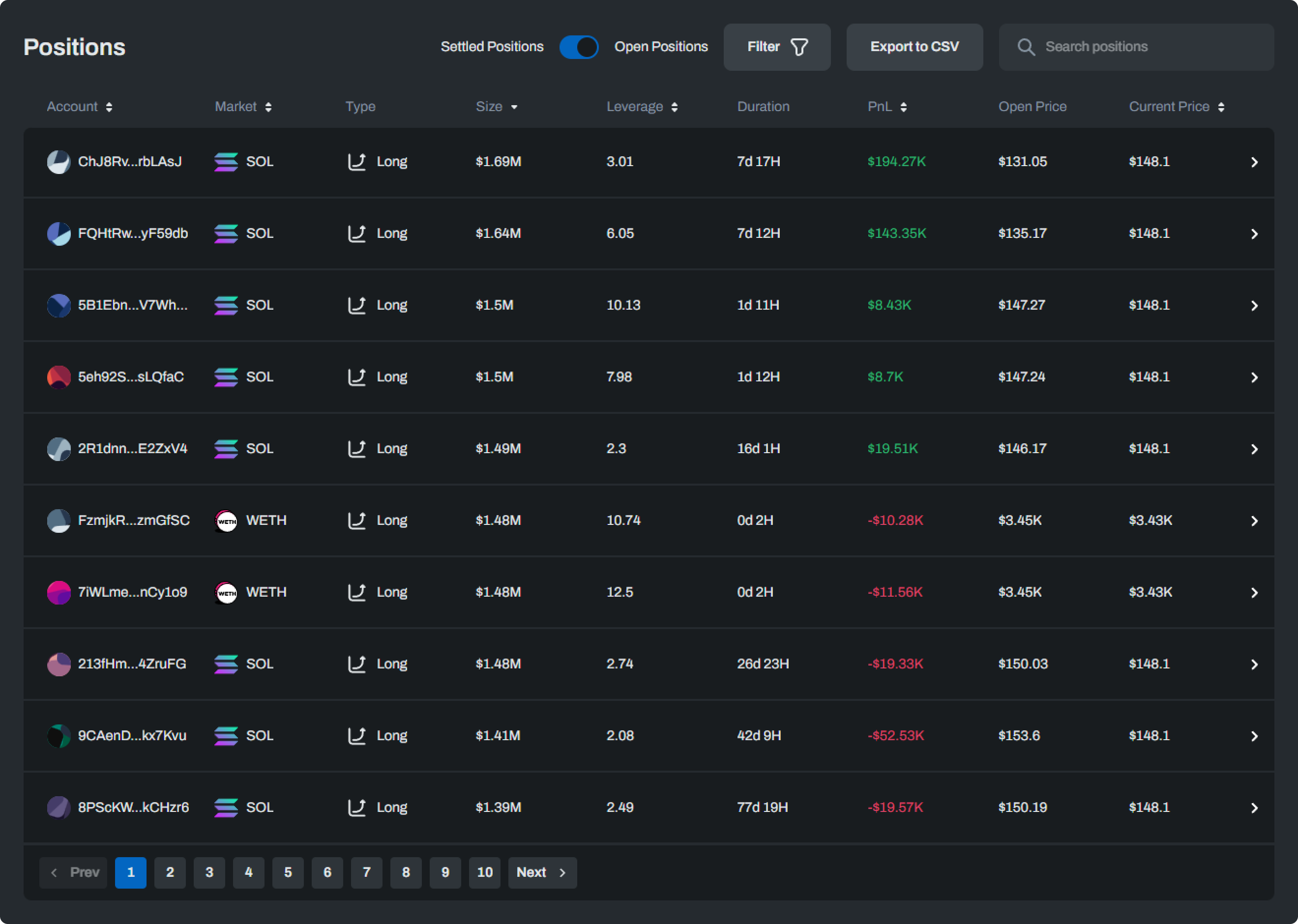Go to next page with Next
The image size is (1298, 924).
pyautogui.click(x=542, y=872)
